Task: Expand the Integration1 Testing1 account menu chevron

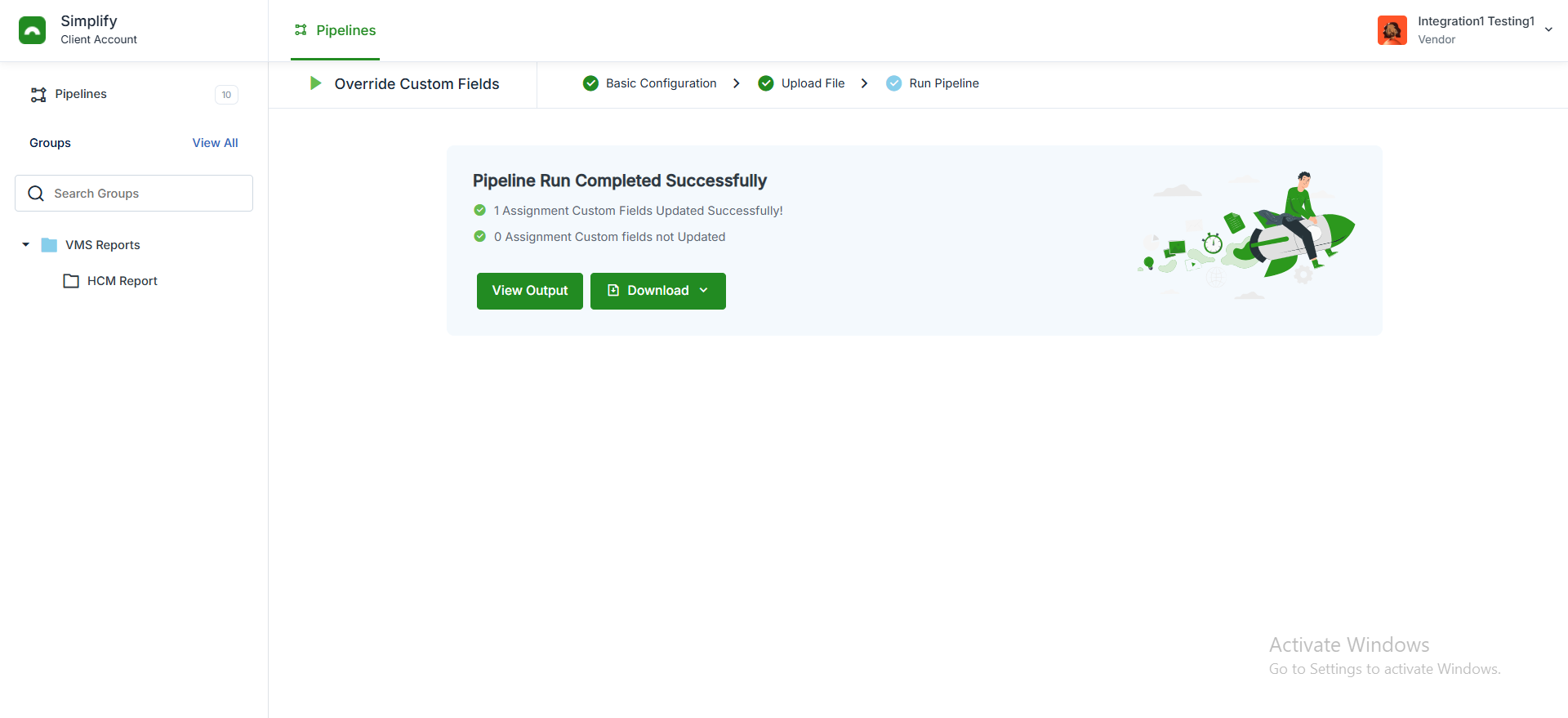Action: tap(1548, 30)
